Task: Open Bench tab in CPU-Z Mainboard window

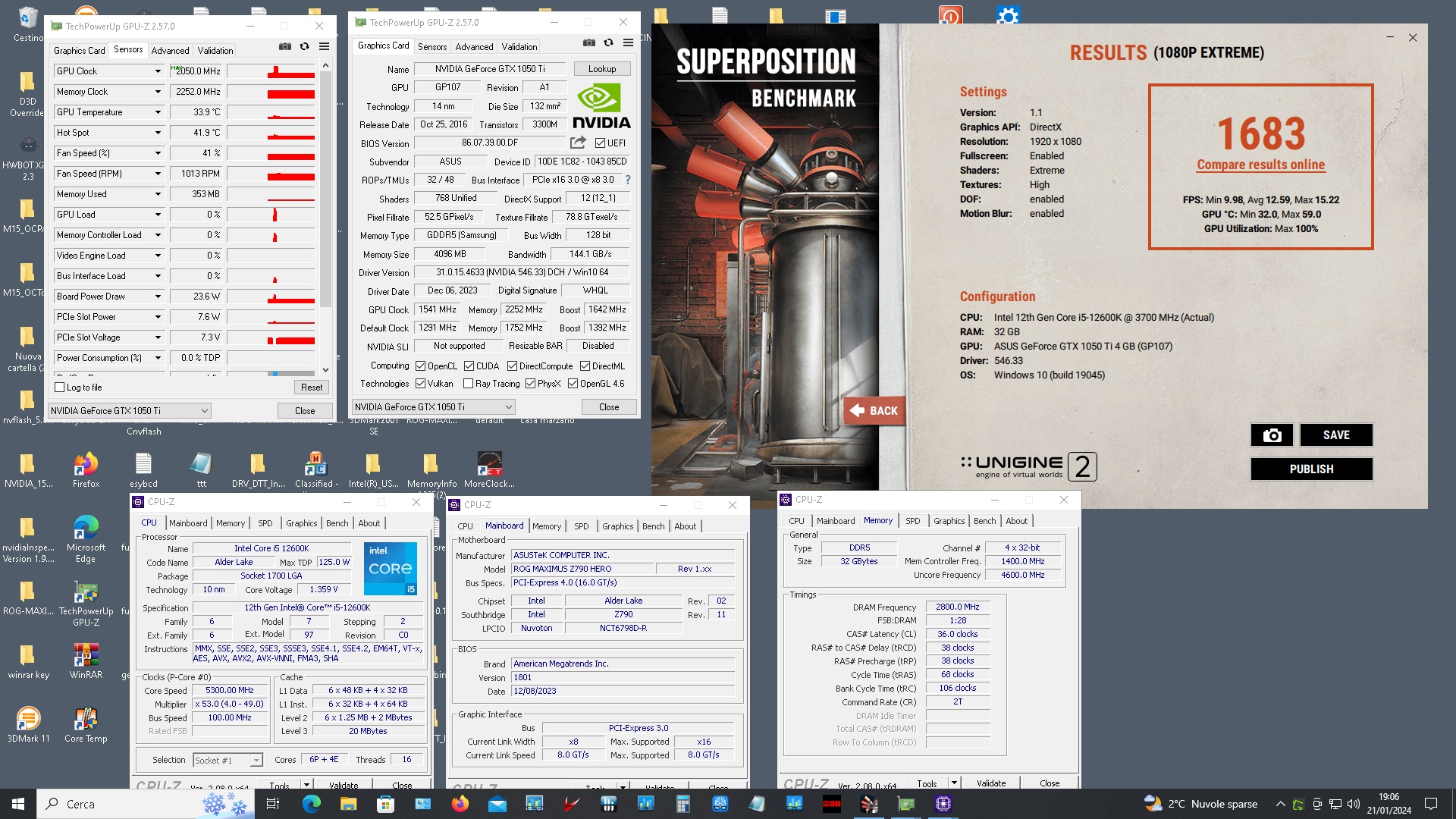Action: pyautogui.click(x=653, y=526)
